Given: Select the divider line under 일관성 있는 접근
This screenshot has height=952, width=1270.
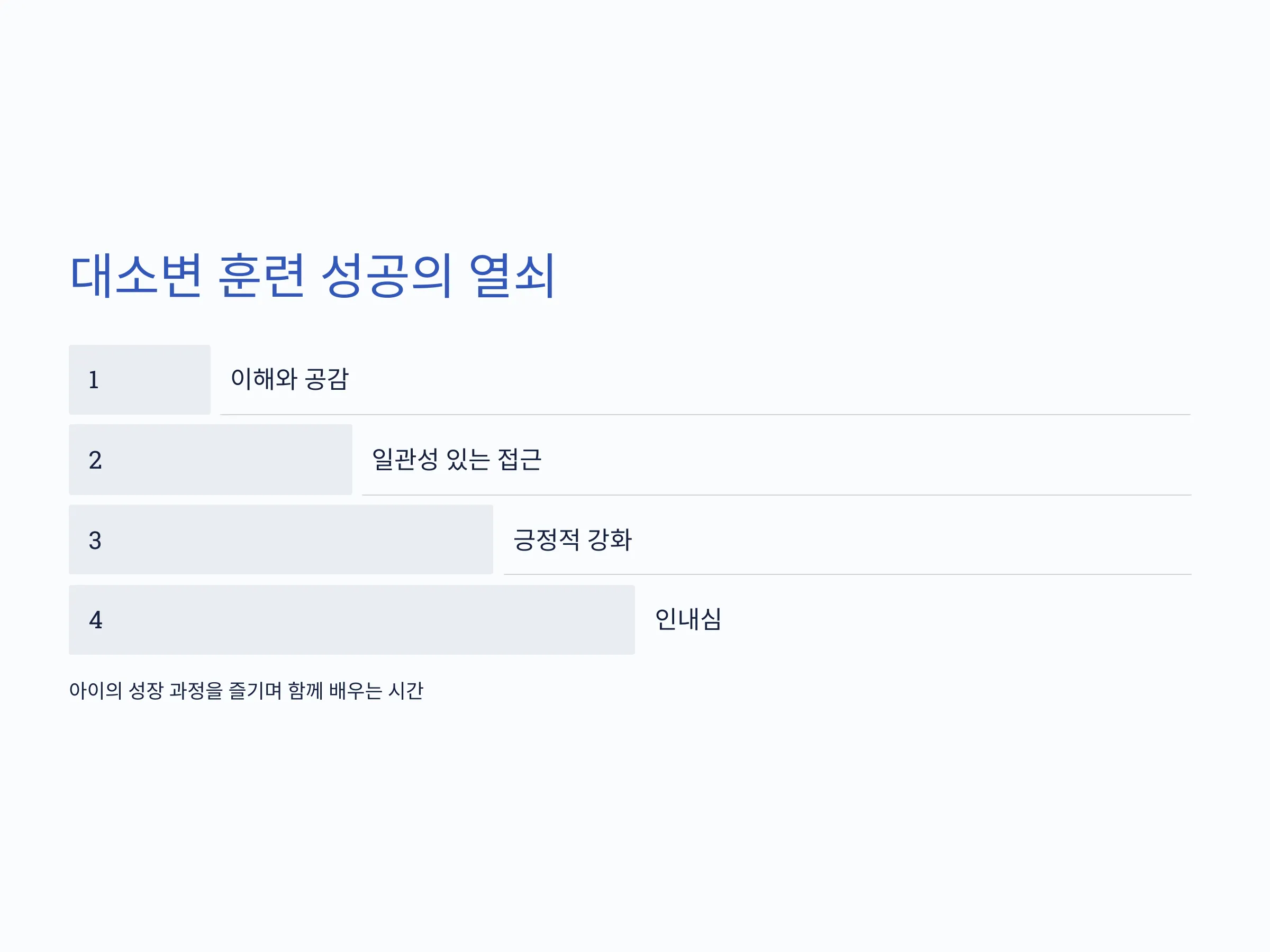Looking at the screenshot, I should coord(776,495).
